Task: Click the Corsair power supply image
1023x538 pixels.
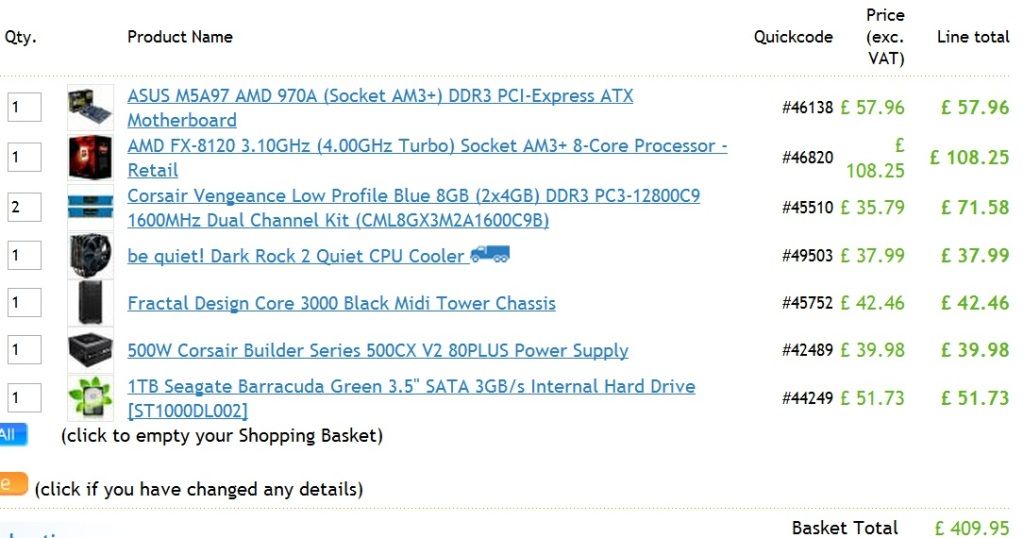Action: (90, 350)
